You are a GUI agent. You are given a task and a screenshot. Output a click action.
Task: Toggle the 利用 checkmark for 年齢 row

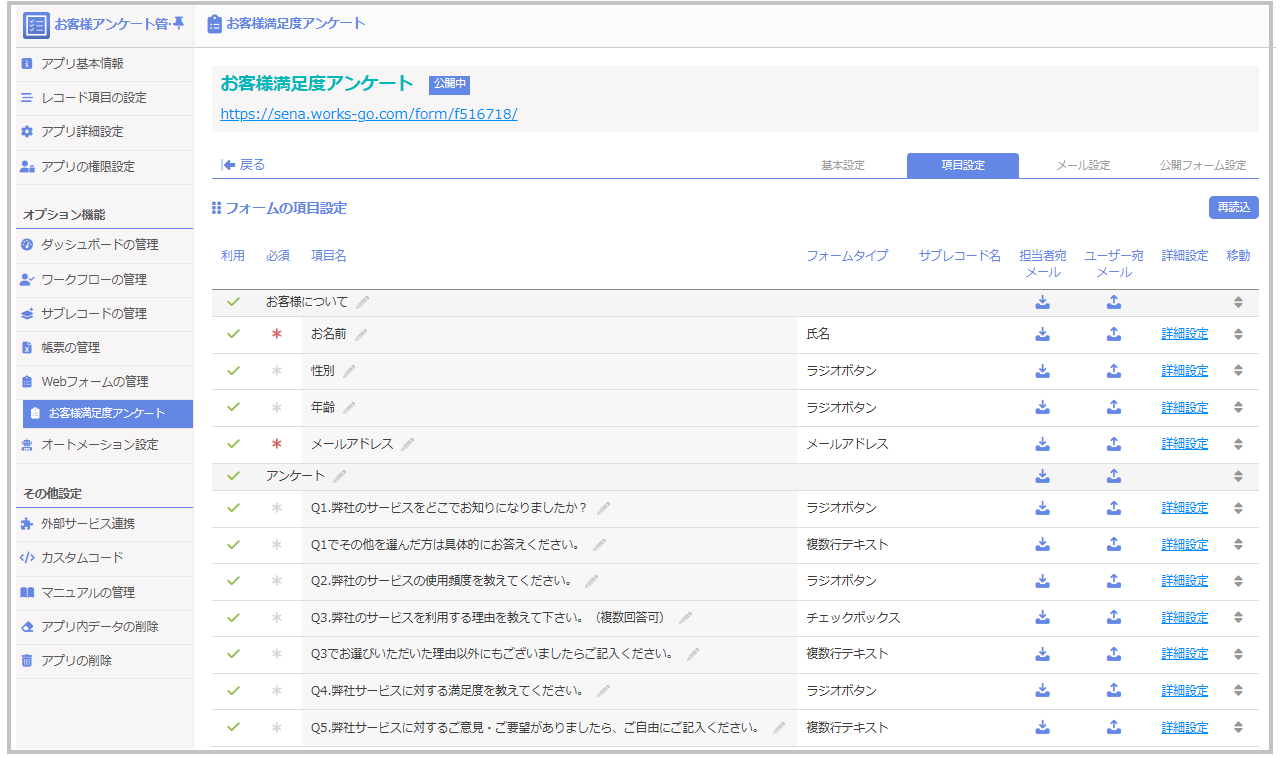(x=233, y=407)
